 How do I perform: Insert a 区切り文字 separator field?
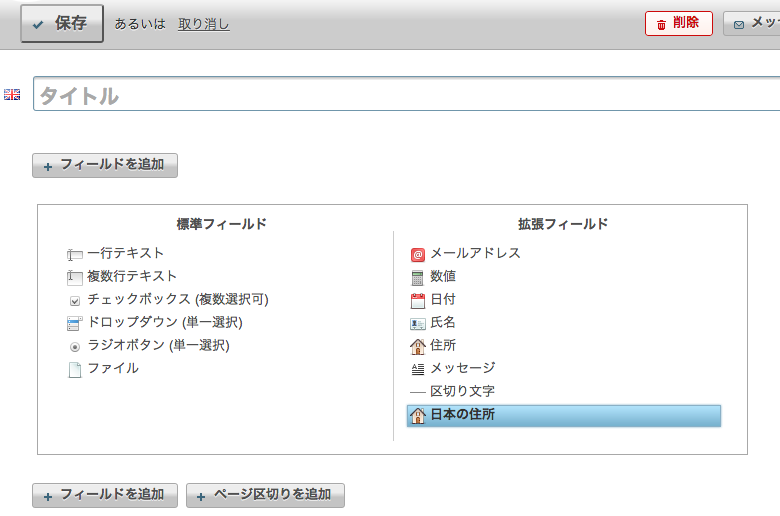(462, 391)
